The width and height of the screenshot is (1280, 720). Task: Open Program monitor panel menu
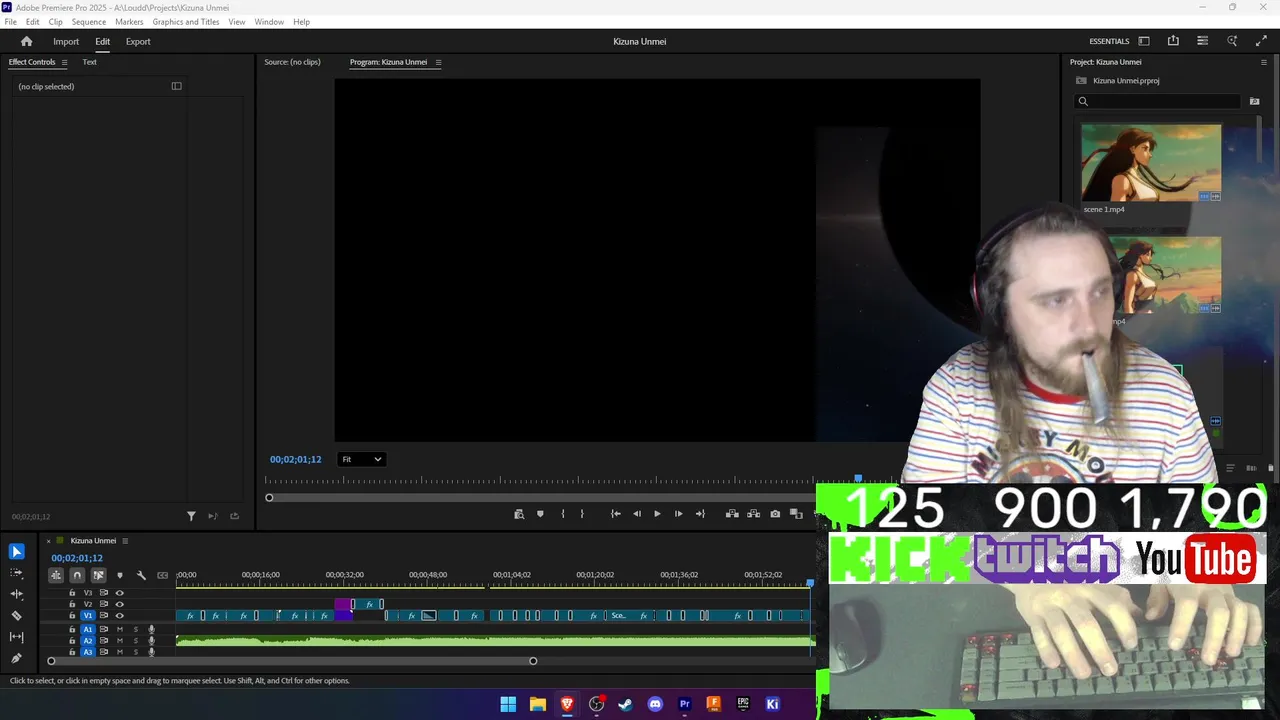click(438, 62)
